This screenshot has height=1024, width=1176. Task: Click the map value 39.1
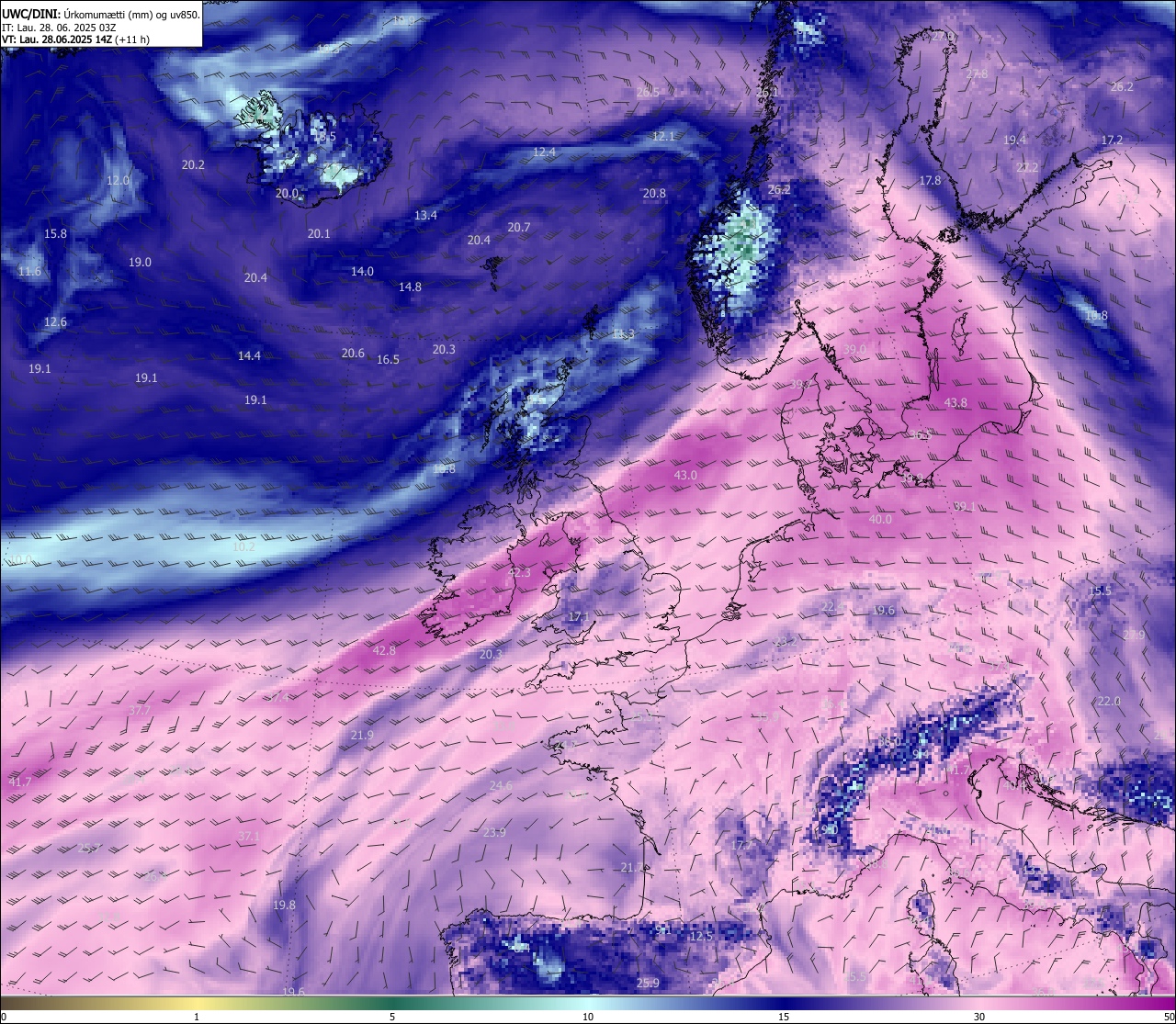(965, 507)
